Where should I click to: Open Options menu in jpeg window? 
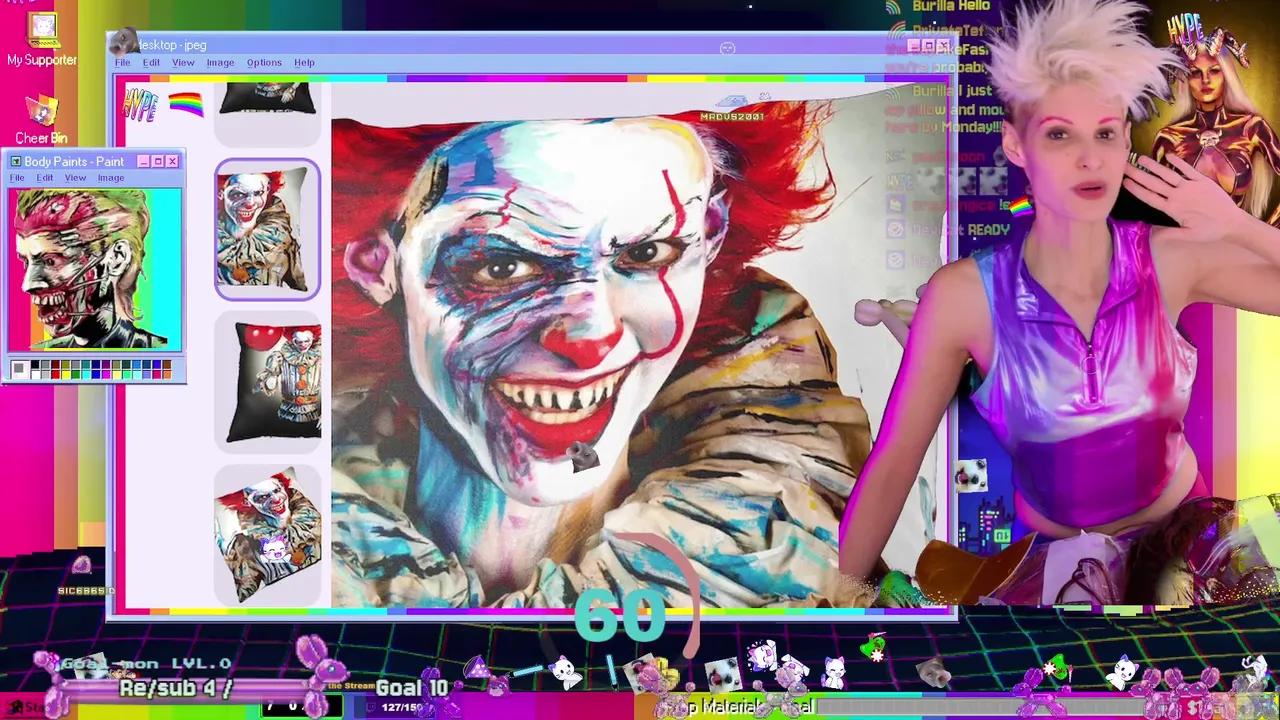point(264,63)
